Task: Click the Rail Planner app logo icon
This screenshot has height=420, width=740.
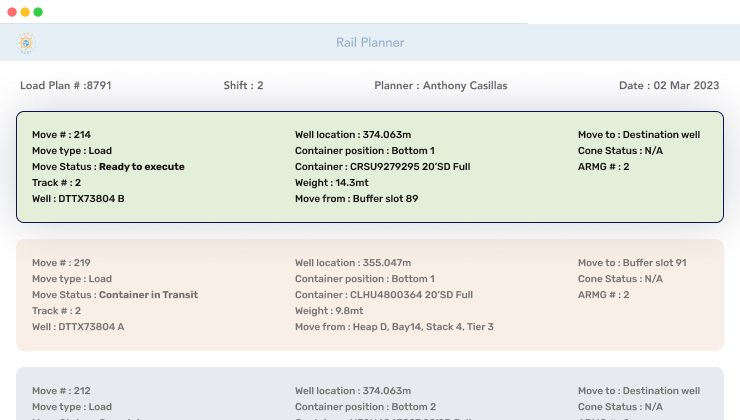Action: (26, 43)
